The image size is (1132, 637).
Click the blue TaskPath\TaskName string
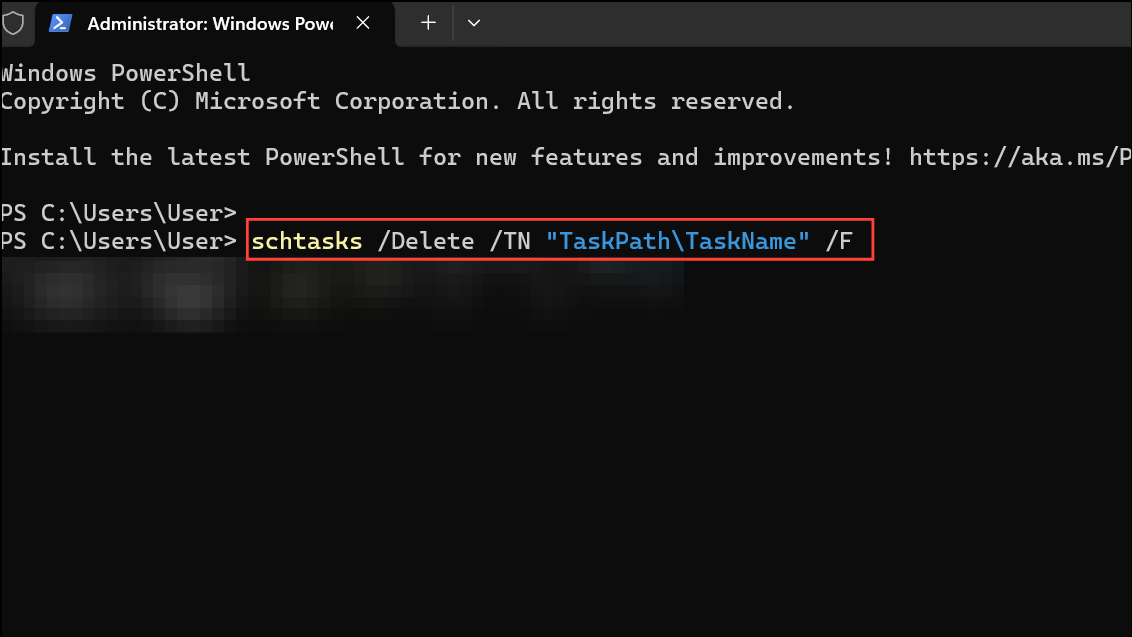click(680, 240)
